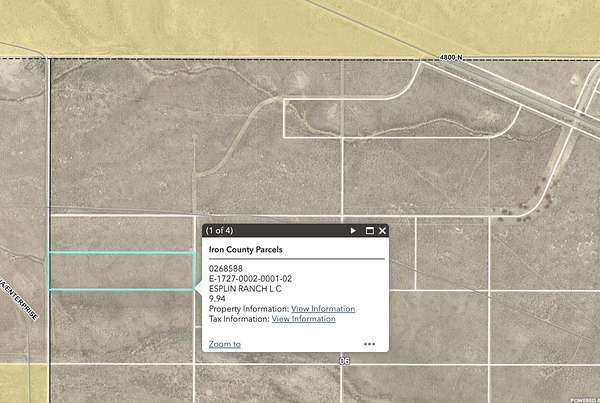600x403 pixels.
Task: Open the popup more options ellipsis
Action: (x=369, y=344)
